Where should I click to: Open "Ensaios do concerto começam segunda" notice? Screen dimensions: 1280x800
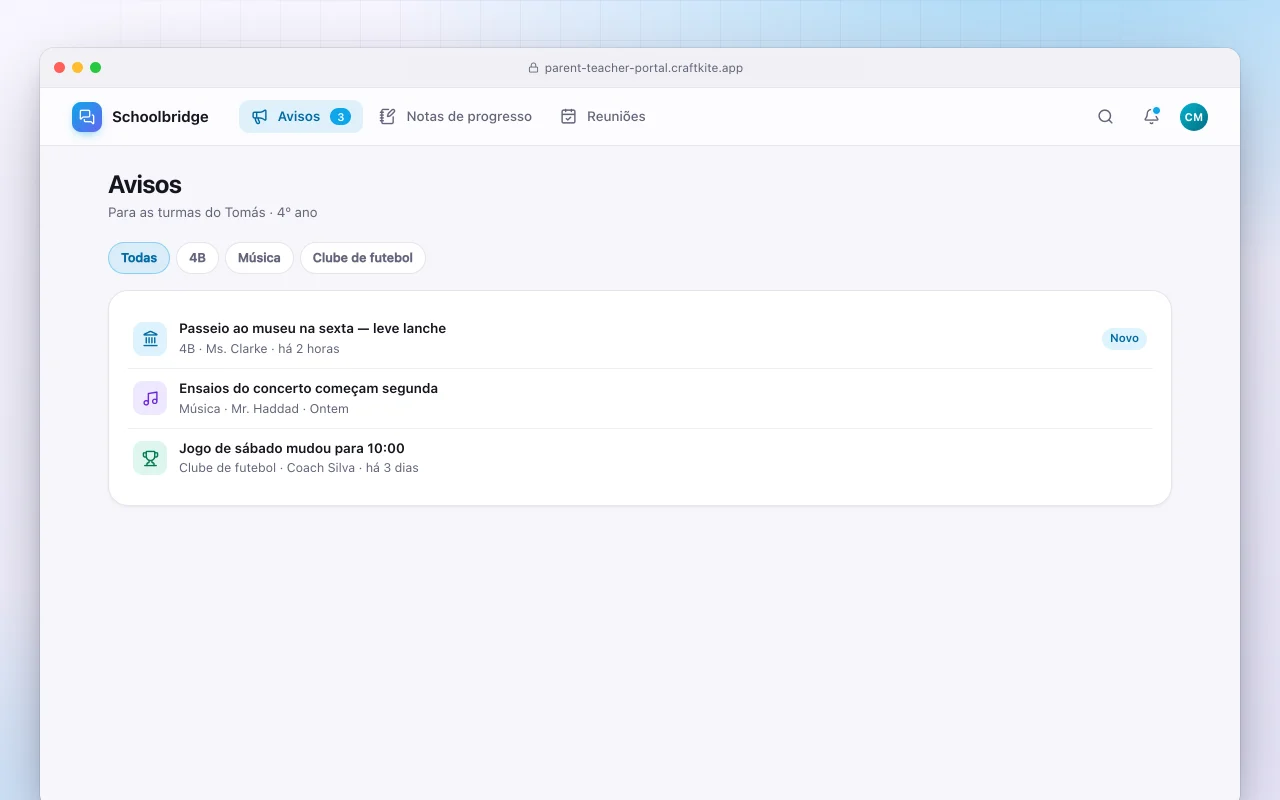pyautogui.click(x=640, y=399)
